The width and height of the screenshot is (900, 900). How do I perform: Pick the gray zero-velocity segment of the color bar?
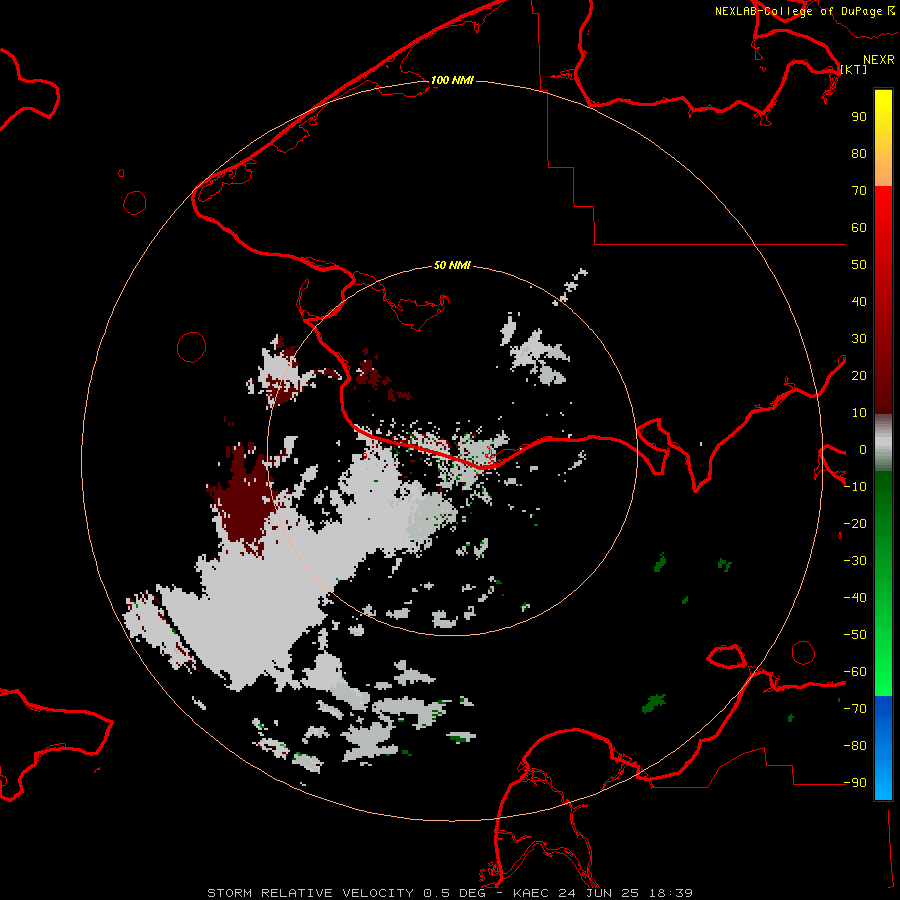tap(883, 443)
